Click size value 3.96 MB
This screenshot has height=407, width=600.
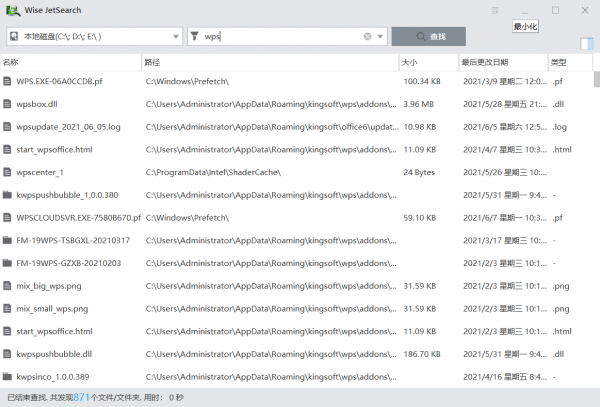(419, 104)
